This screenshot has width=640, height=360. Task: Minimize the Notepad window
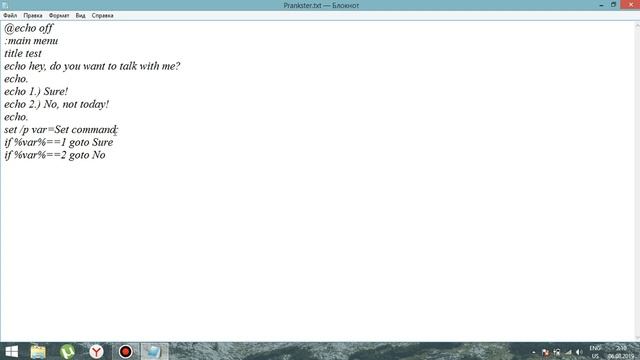[601, 5]
